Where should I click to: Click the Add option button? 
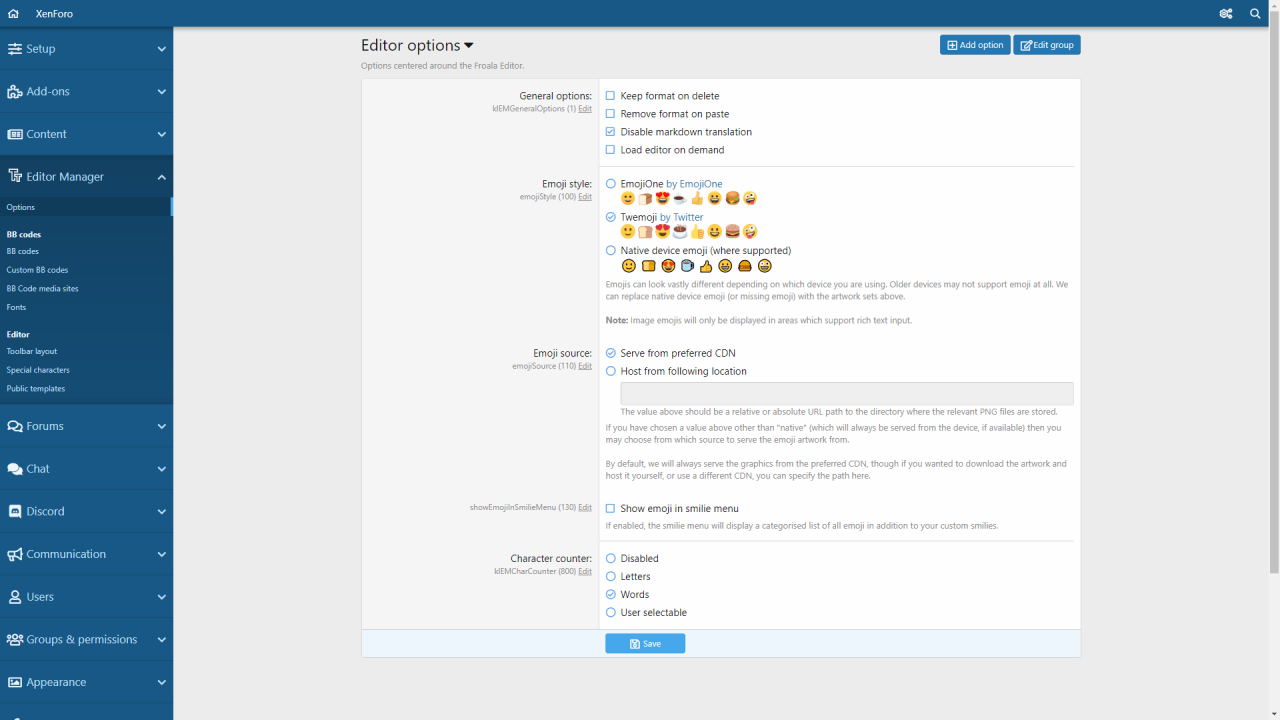(975, 45)
